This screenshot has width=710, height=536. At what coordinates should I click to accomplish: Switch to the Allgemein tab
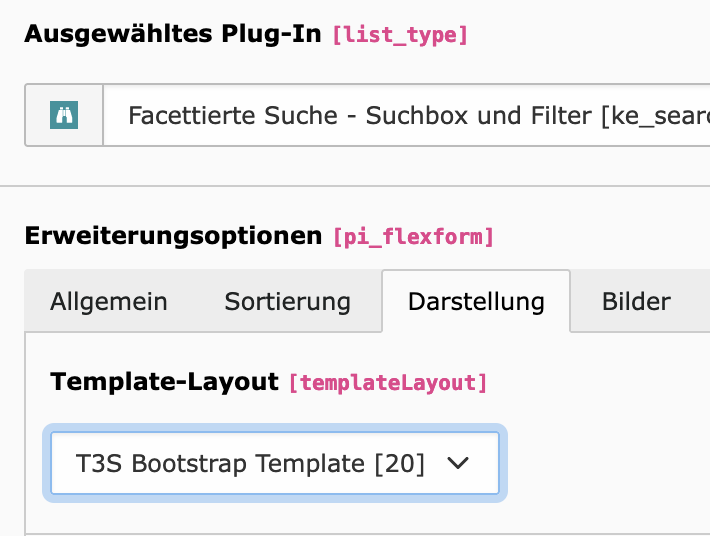point(109,302)
